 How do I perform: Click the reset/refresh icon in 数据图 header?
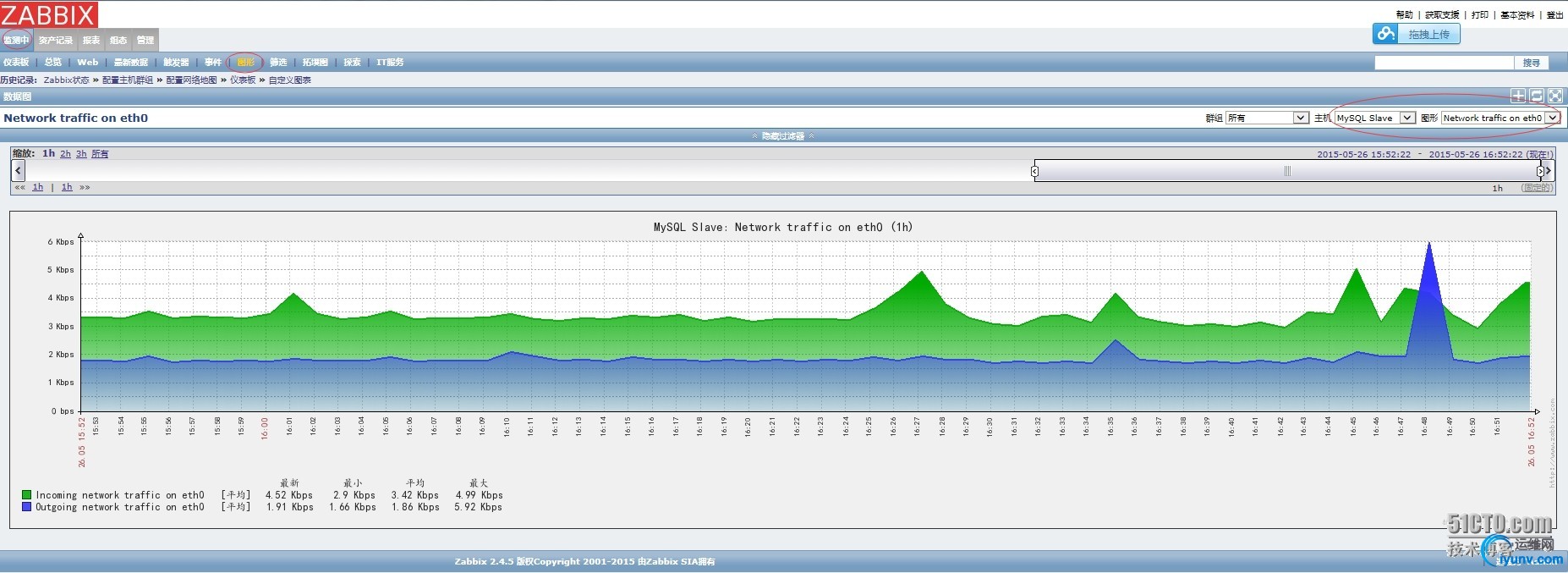pos(1537,96)
